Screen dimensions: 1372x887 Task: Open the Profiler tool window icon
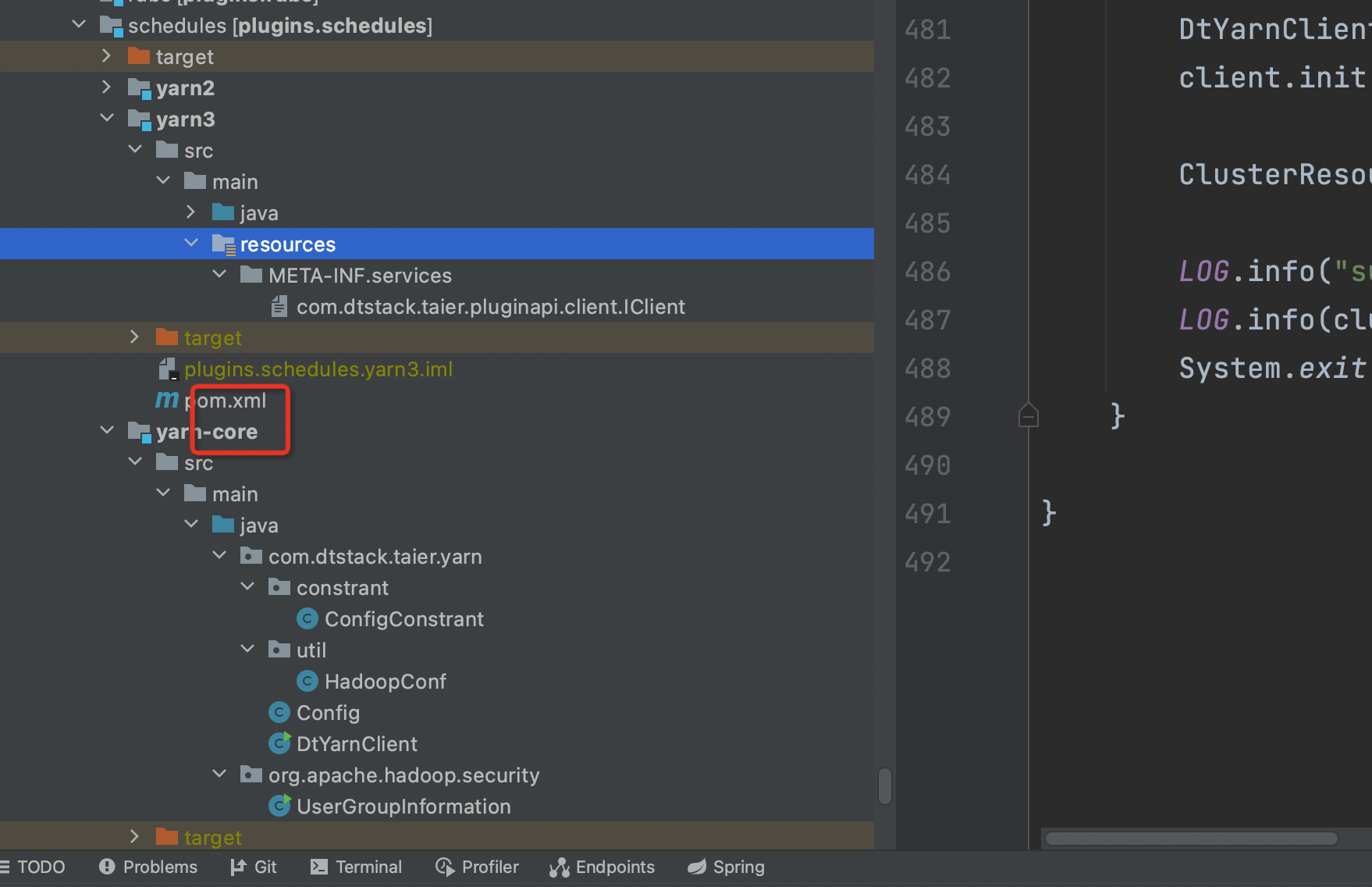(444, 867)
